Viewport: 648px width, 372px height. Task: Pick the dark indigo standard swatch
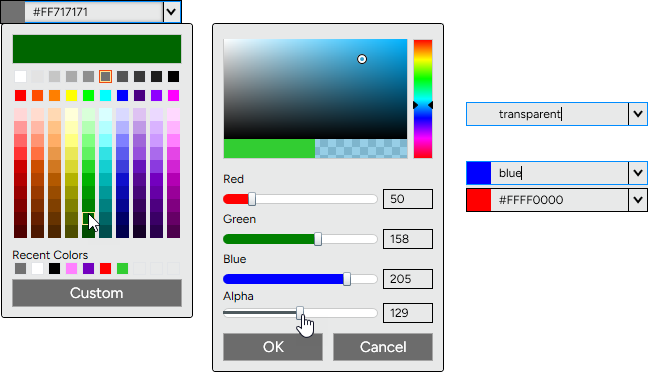tap(140, 95)
